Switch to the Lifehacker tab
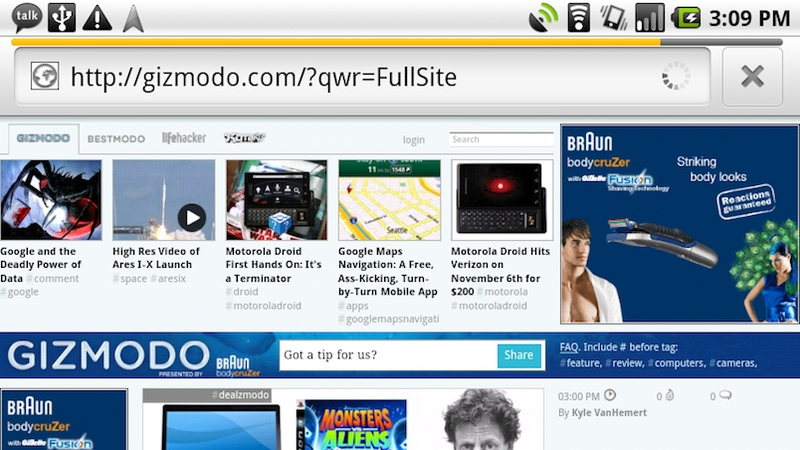The height and width of the screenshot is (450, 800). [x=184, y=138]
